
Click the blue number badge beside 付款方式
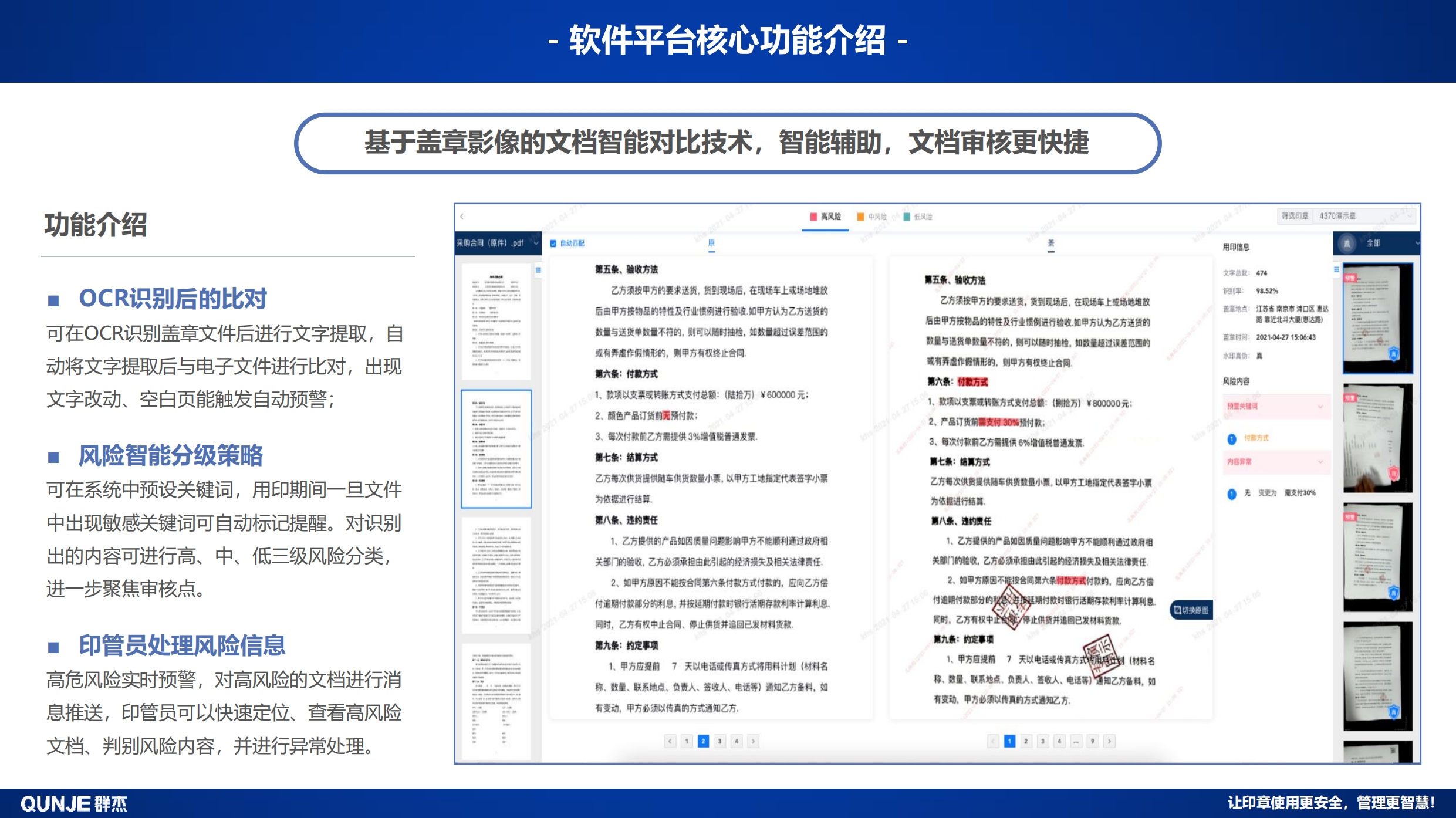[1232, 439]
